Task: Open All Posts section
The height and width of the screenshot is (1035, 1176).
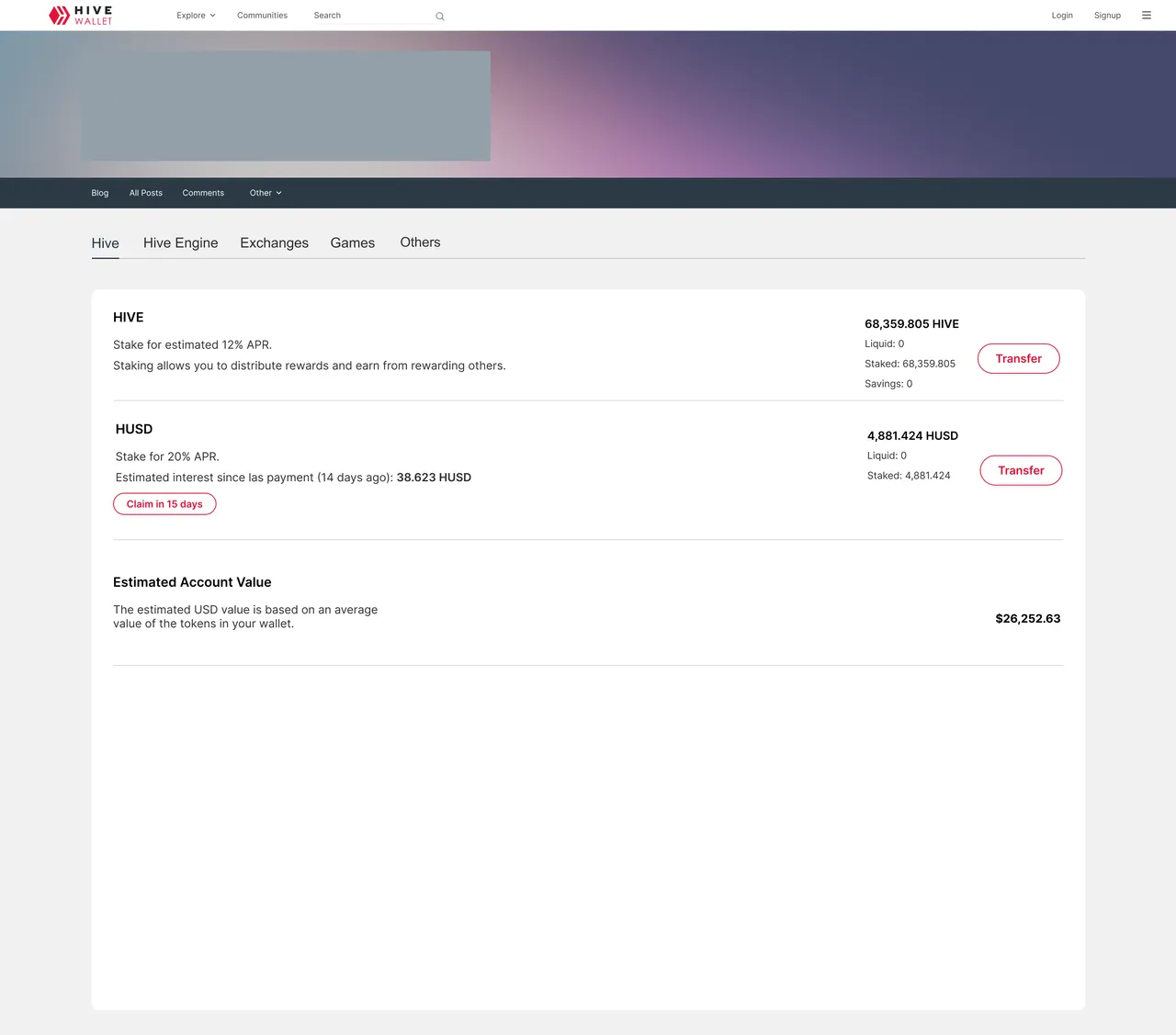Action: point(146,193)
